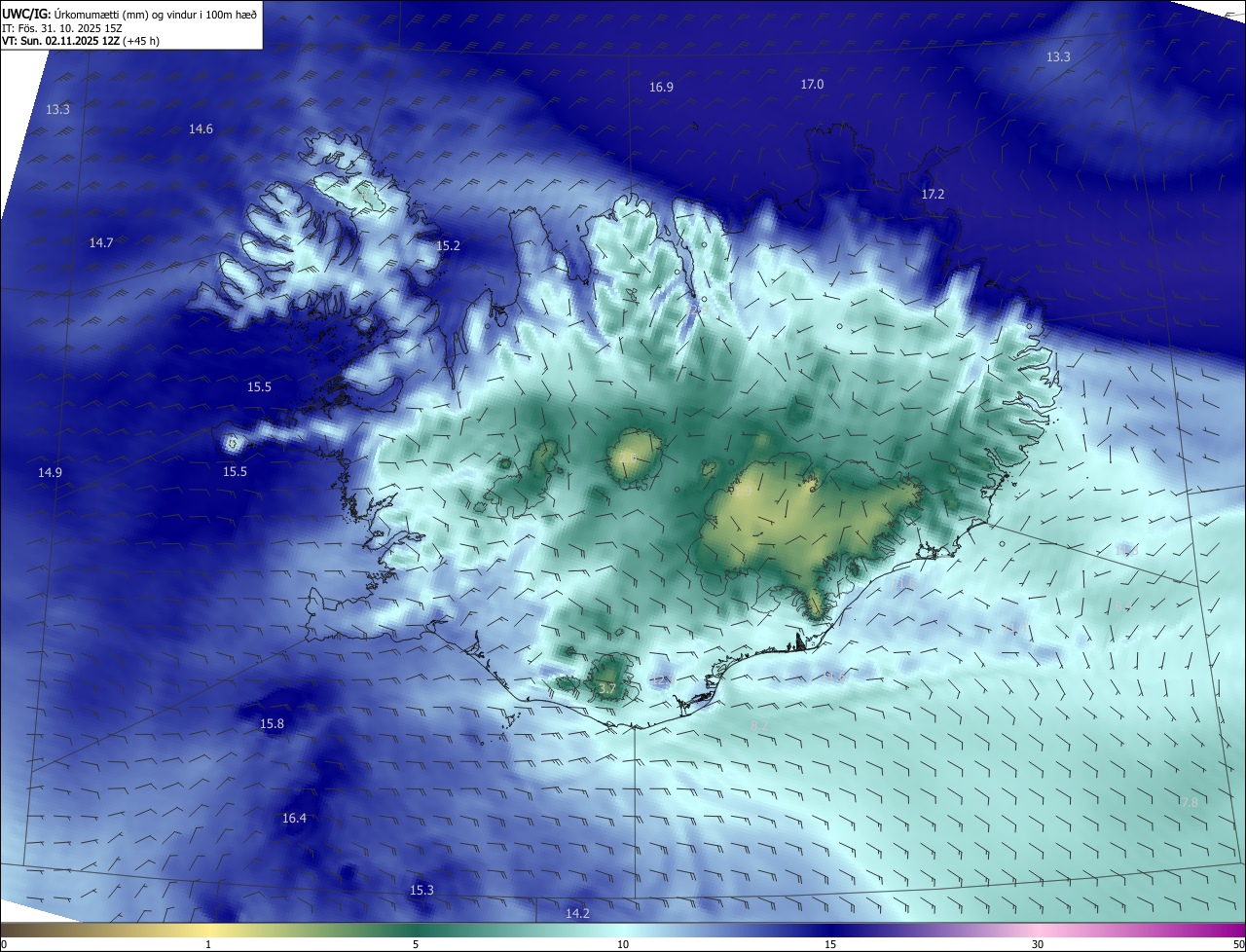Click the 'UWC/IG:' map title text
The image size is (1246, 952).
tap(26, 15)
